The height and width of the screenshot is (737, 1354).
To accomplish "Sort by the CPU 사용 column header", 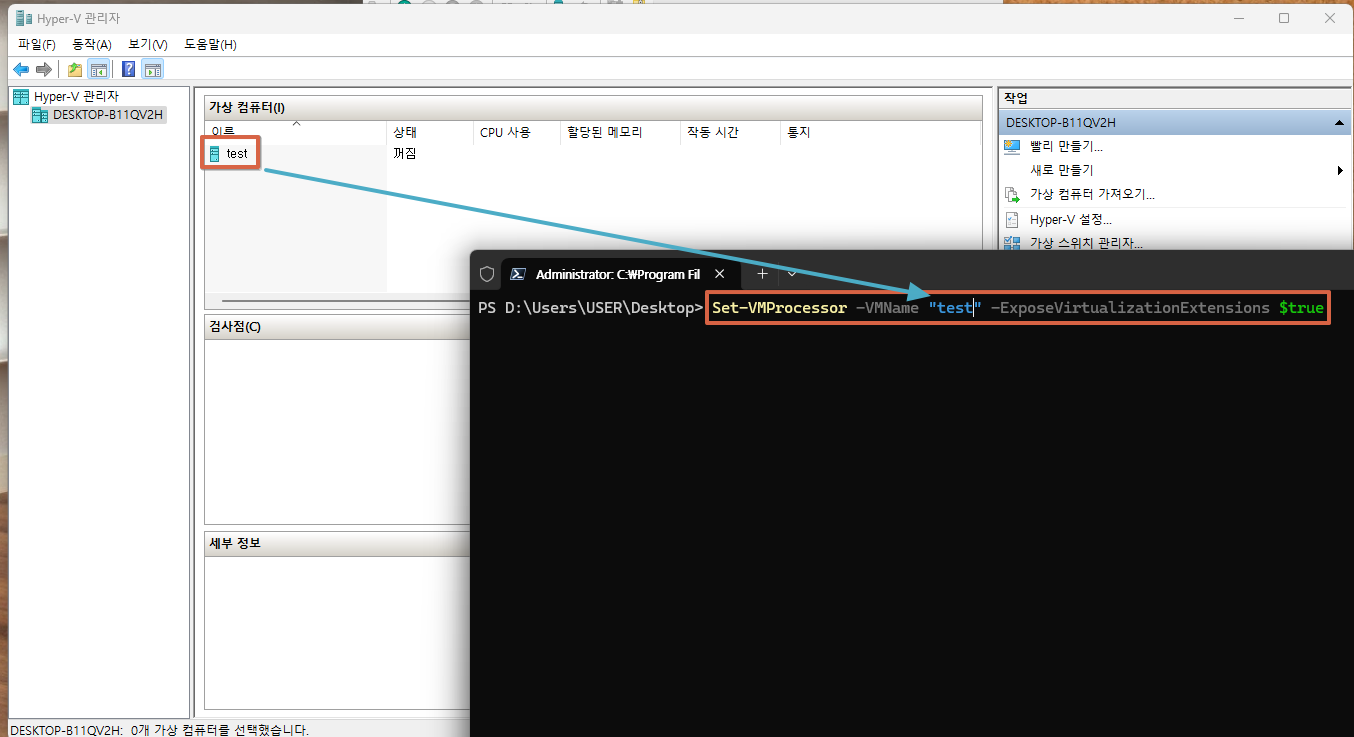I will [516, 132].
